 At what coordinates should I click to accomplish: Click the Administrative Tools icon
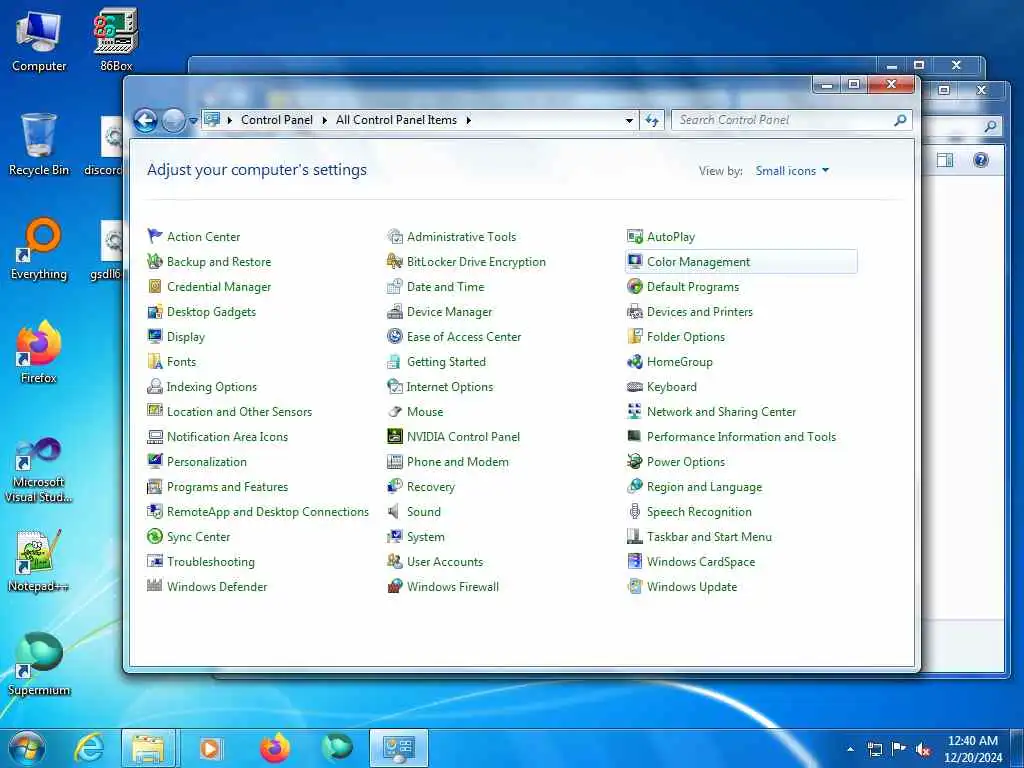(394, 236)
